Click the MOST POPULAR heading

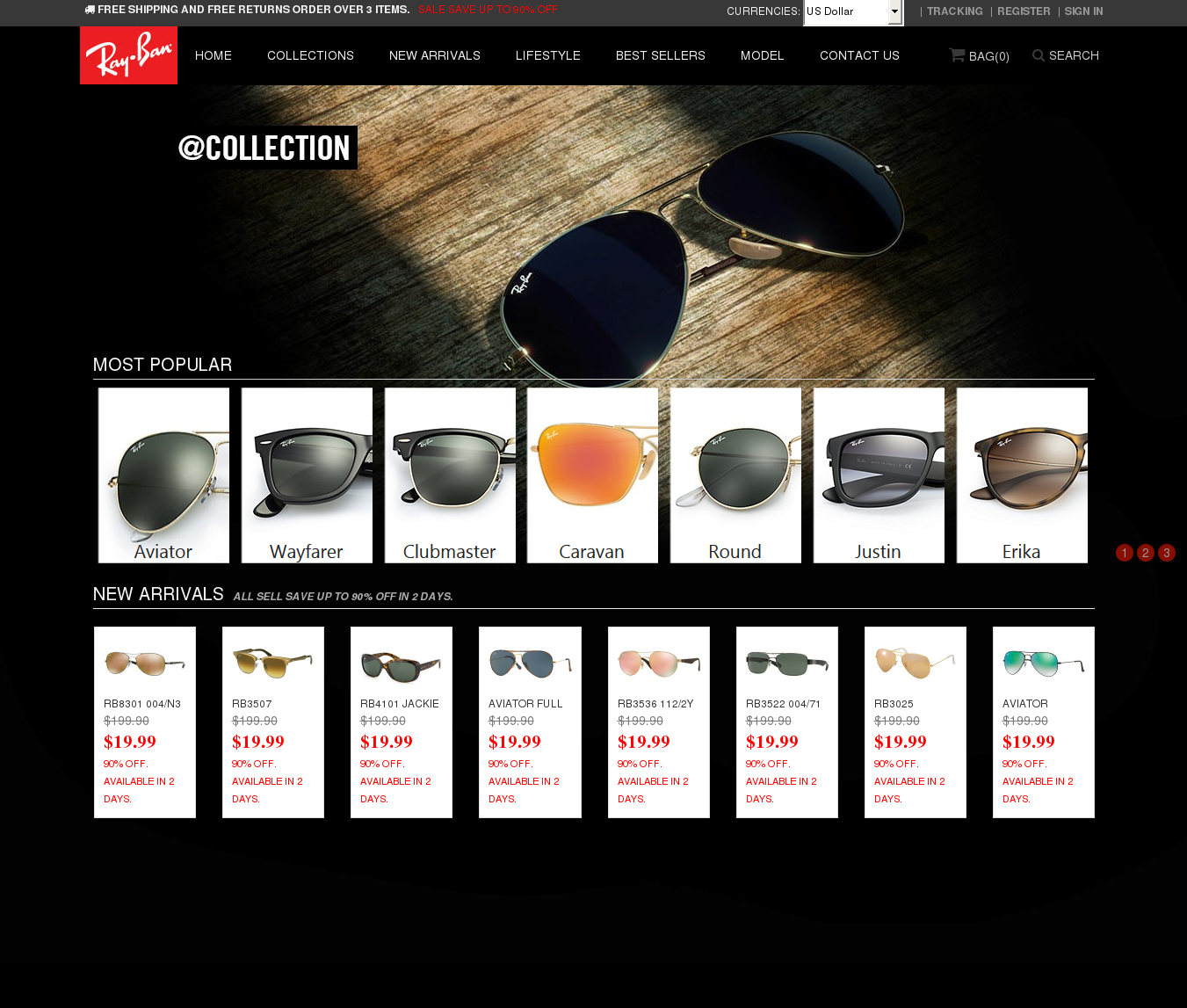163,365
